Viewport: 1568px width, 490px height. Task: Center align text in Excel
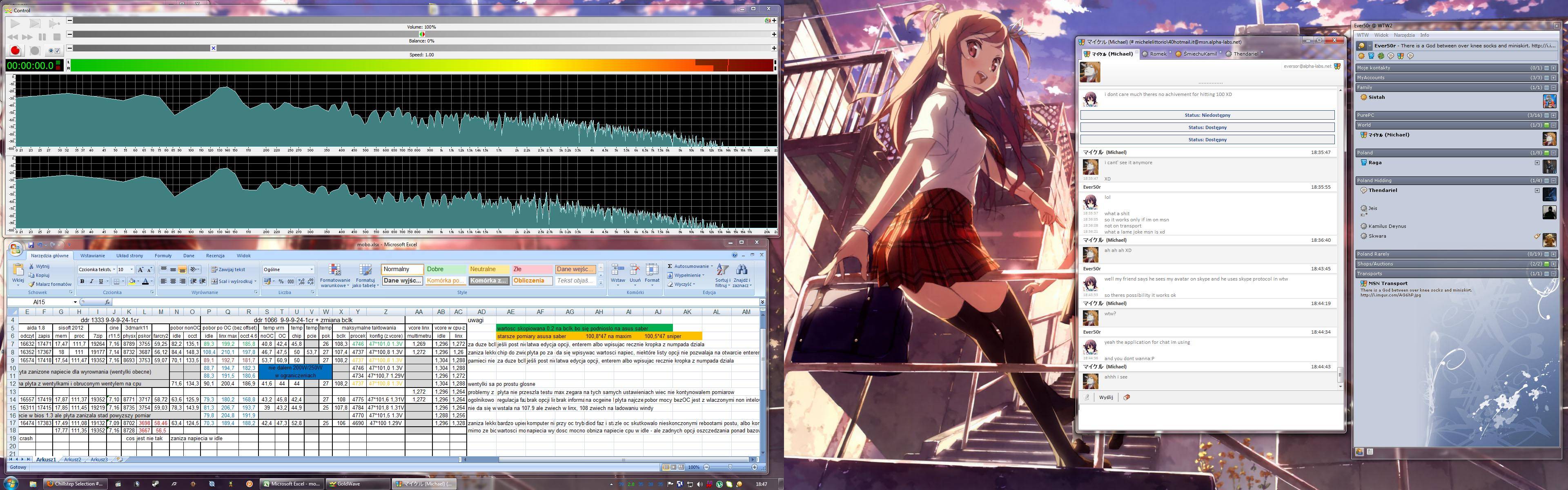coord(173,281)
